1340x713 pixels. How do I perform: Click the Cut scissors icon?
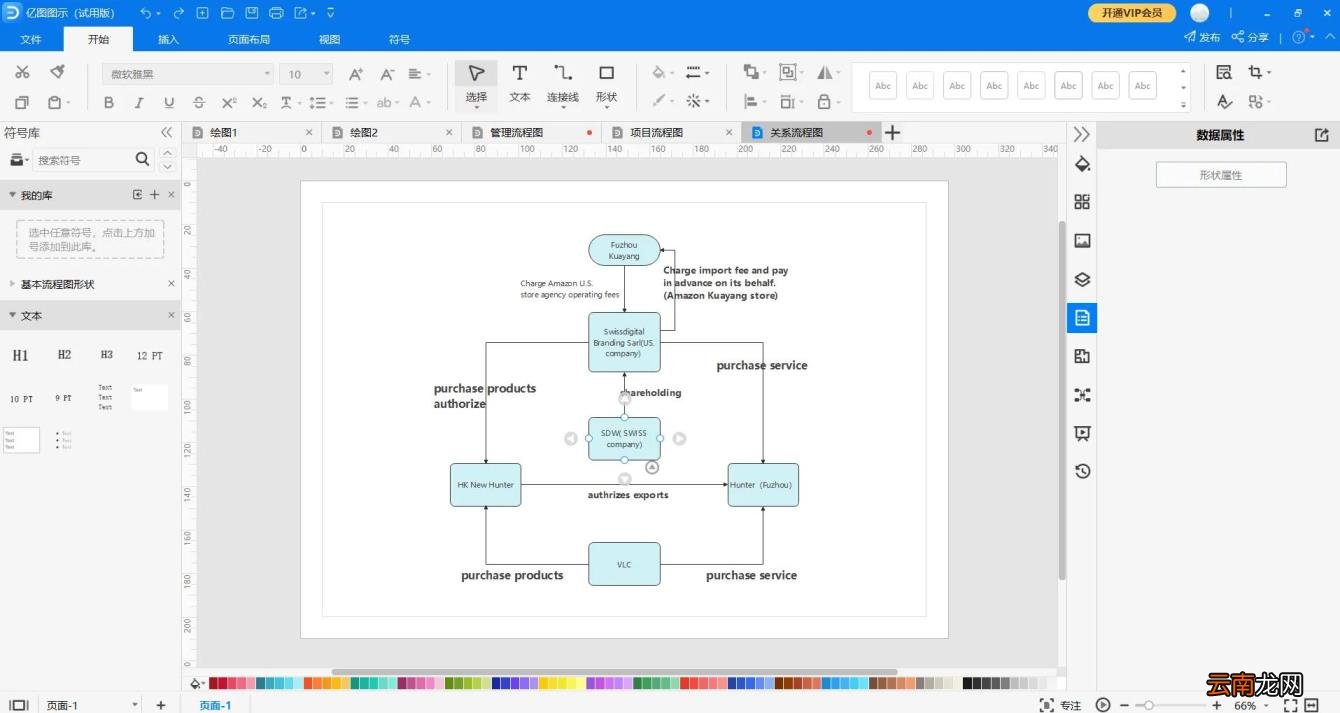click(x=22, y=72)
